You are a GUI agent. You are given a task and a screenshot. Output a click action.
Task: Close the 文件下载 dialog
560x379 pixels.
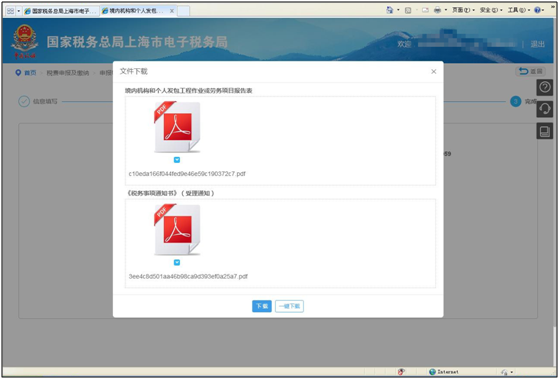pyautogui.click(x=434, y=71)
